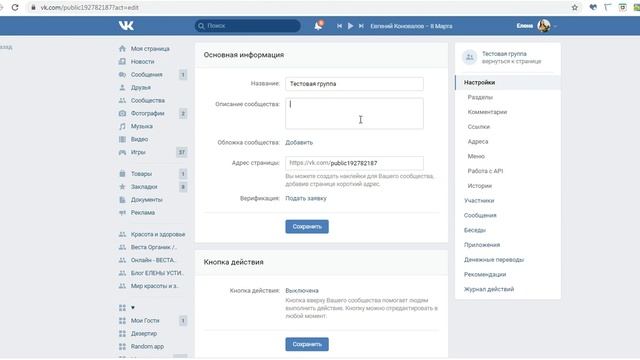Select Истории in right menu
The width and height of the screenshot is (640, 360).
click(480, 186)
